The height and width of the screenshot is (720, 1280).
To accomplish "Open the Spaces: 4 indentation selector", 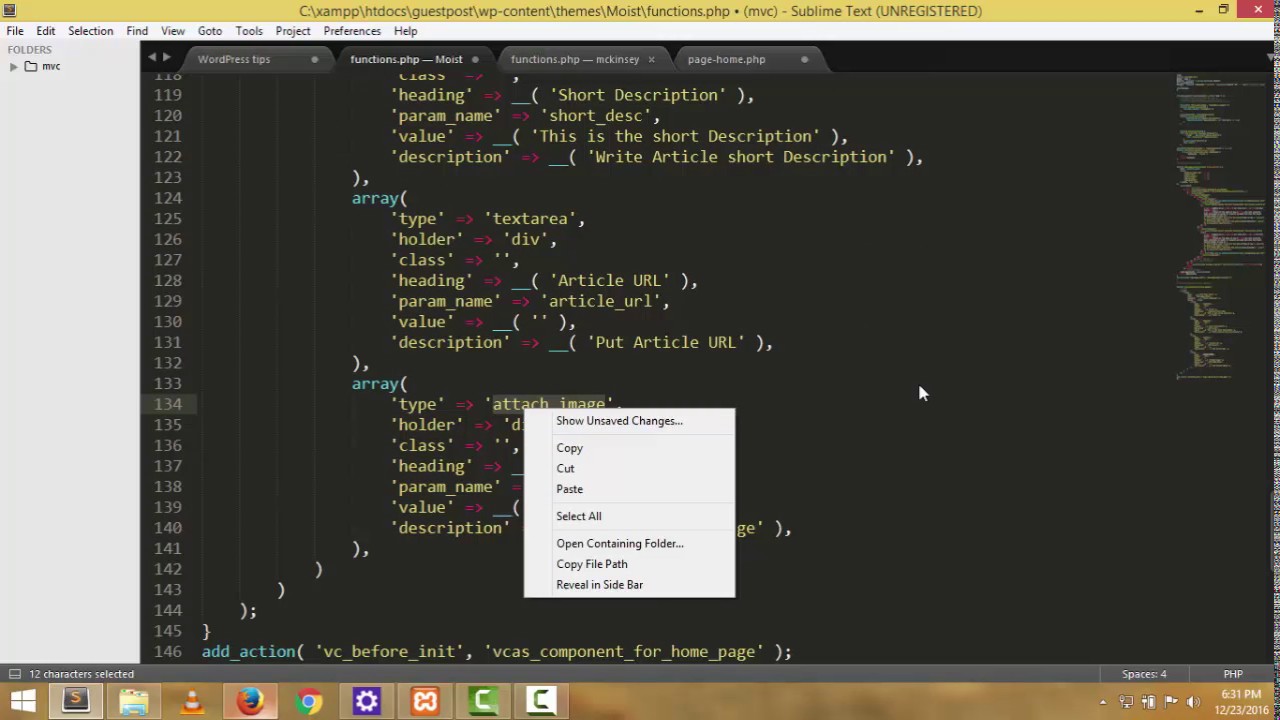I will pos(1144,674).
